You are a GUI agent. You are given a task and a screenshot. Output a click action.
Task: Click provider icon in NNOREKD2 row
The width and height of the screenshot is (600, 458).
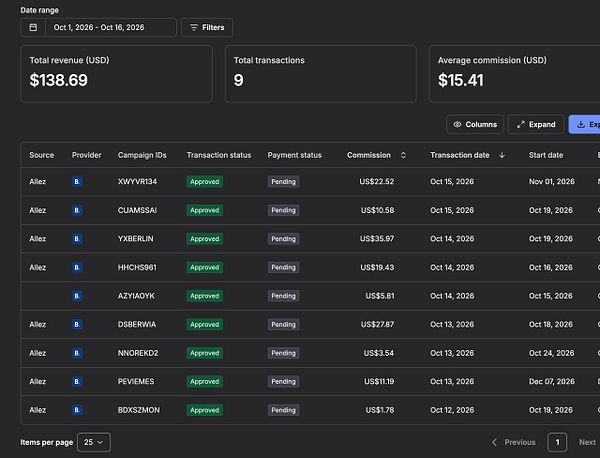[77, 353]
